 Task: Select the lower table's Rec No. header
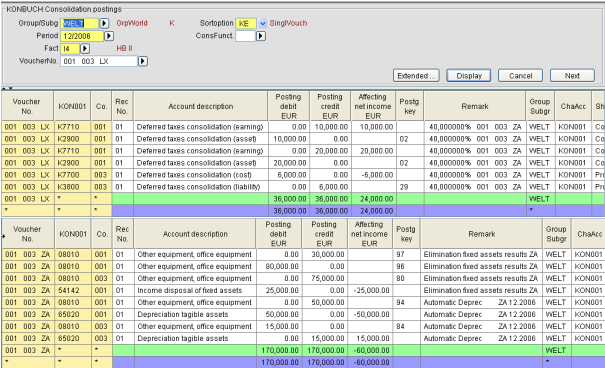[x=122, y=234]
